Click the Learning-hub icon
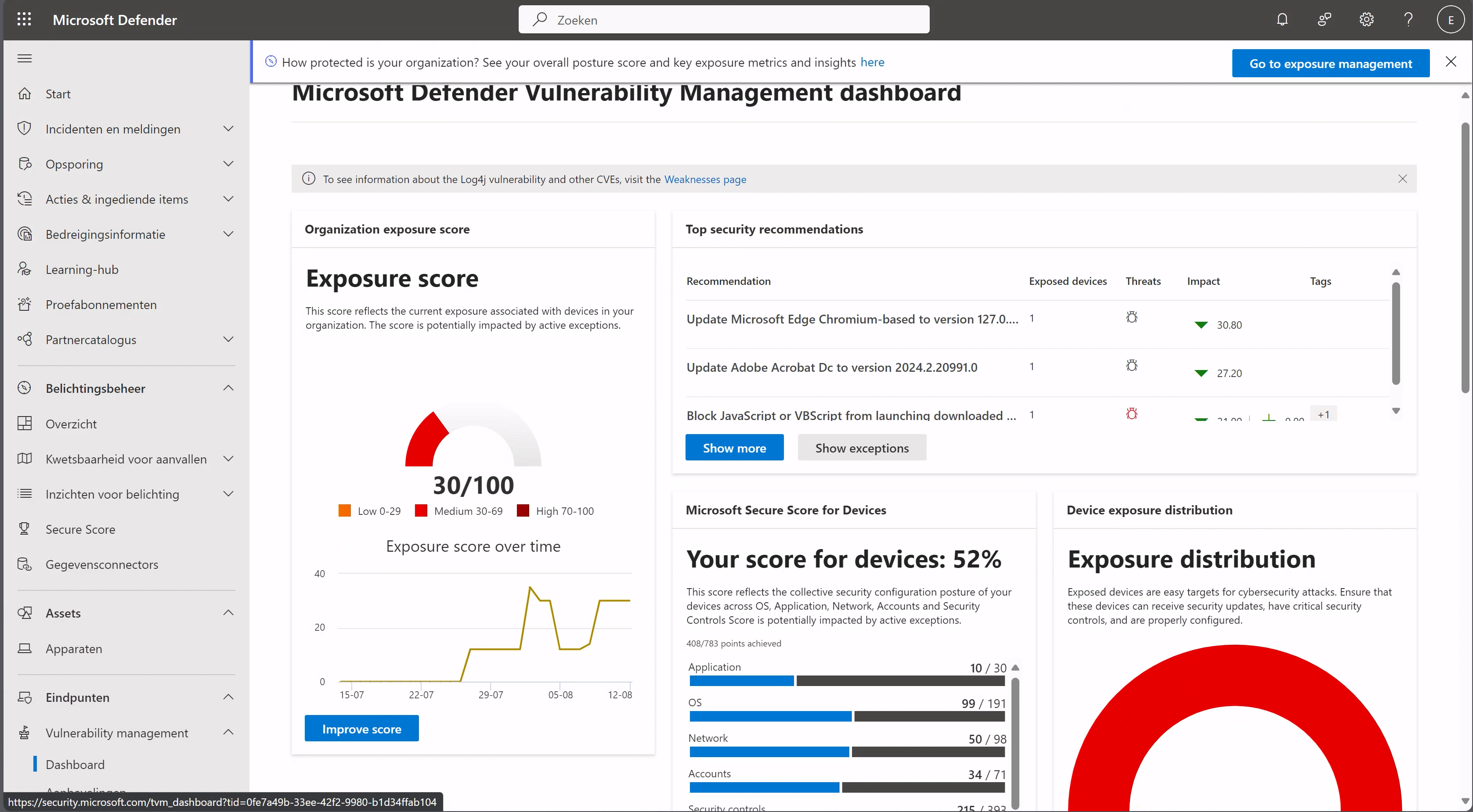This screenshot has height=812, width=1473. (x=25, y=269)
